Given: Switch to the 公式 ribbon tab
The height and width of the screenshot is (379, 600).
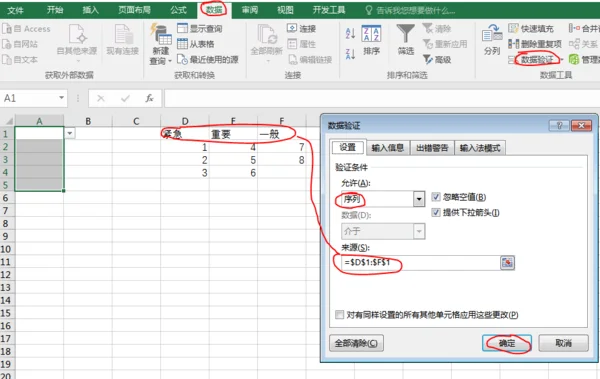Looking at the screenshot, I should click(178, 10).
